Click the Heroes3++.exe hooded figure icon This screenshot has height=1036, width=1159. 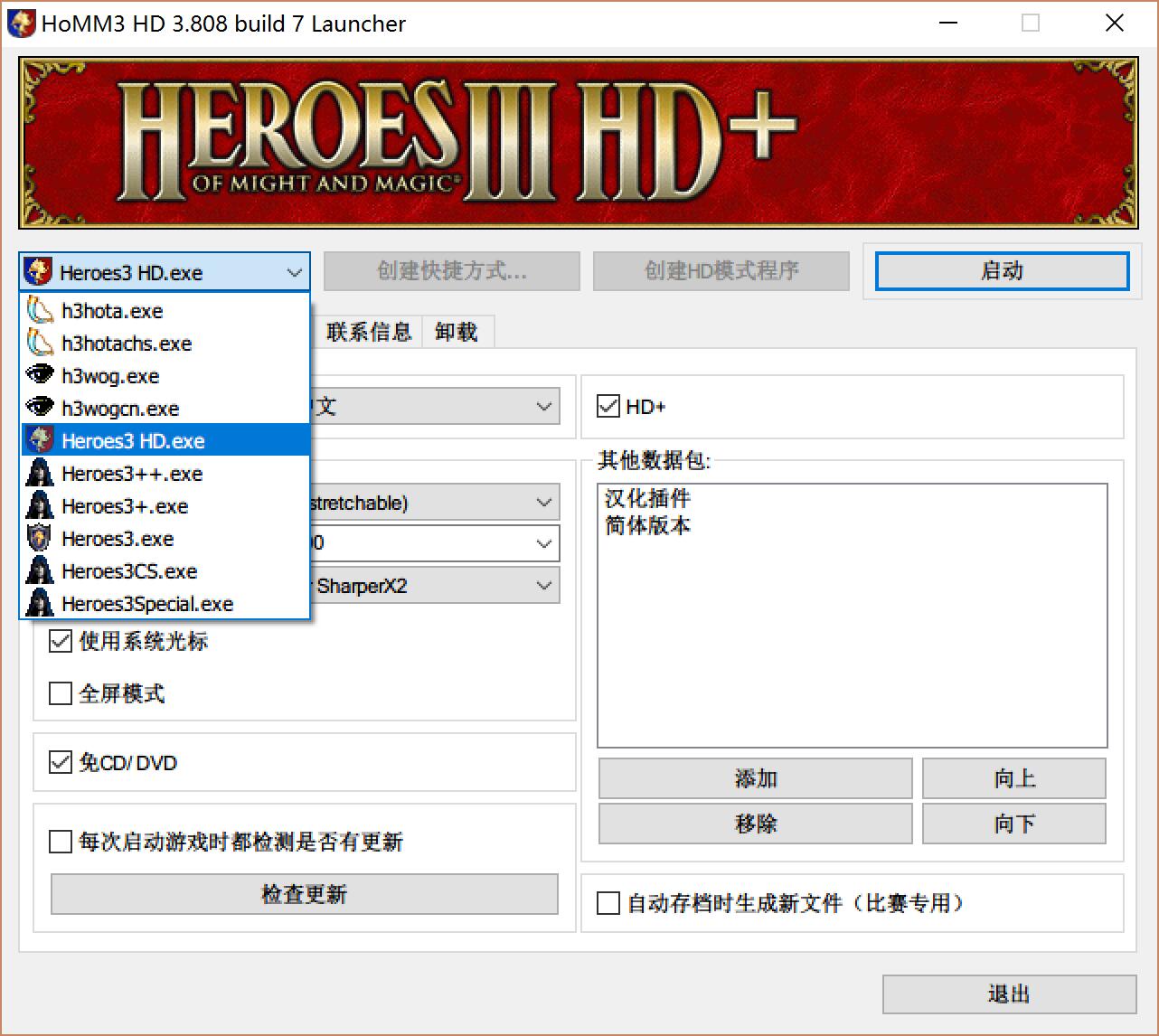pos(41,473)
